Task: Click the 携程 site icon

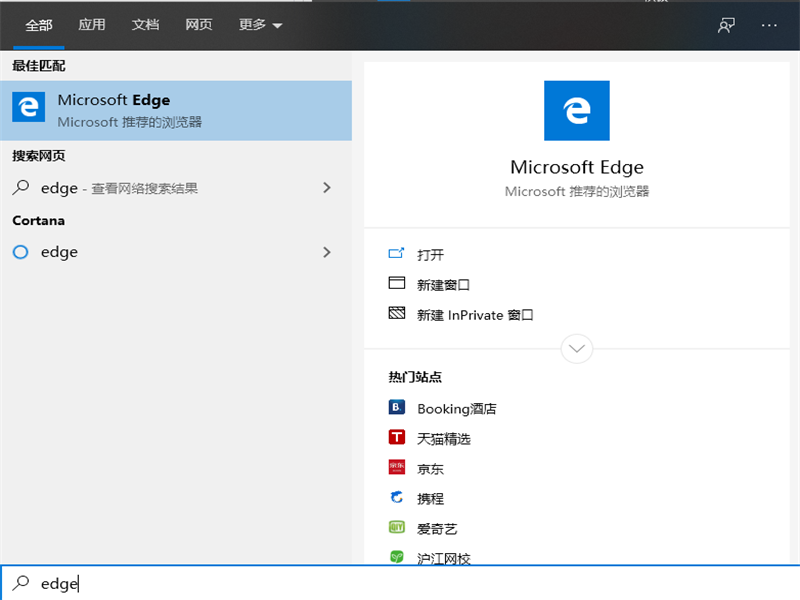Action: point(397,497)
